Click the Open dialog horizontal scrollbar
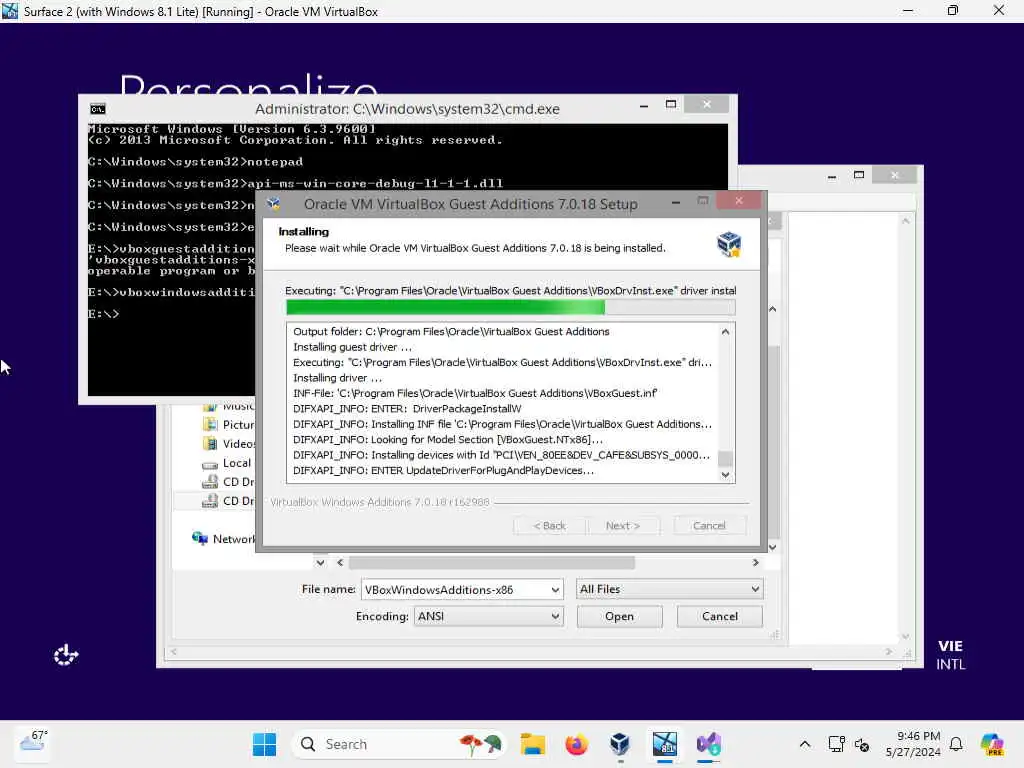This screenshot has width=1024, height=768. point(492,562)
